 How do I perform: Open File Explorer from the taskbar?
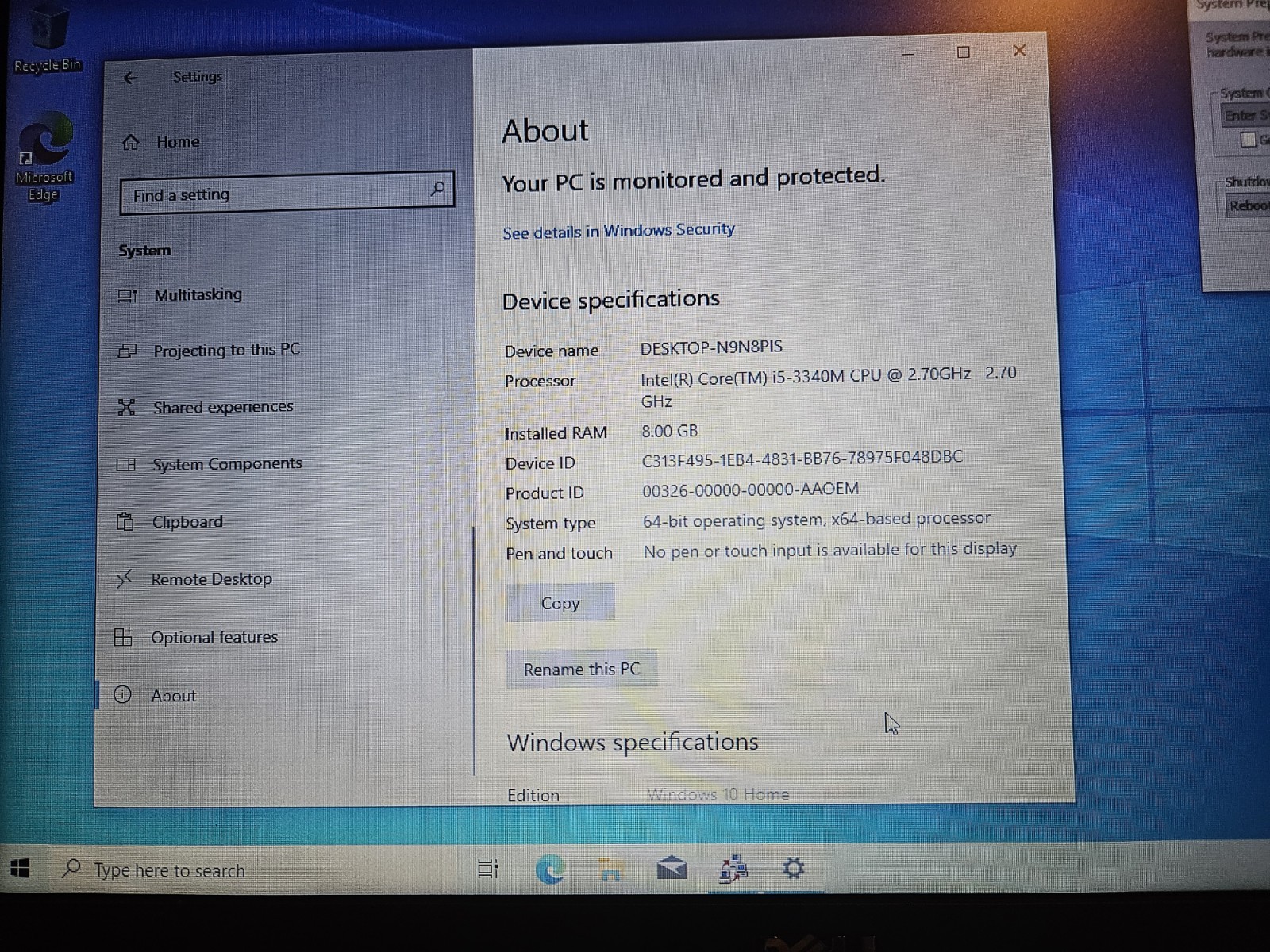[x=610, y=869]
